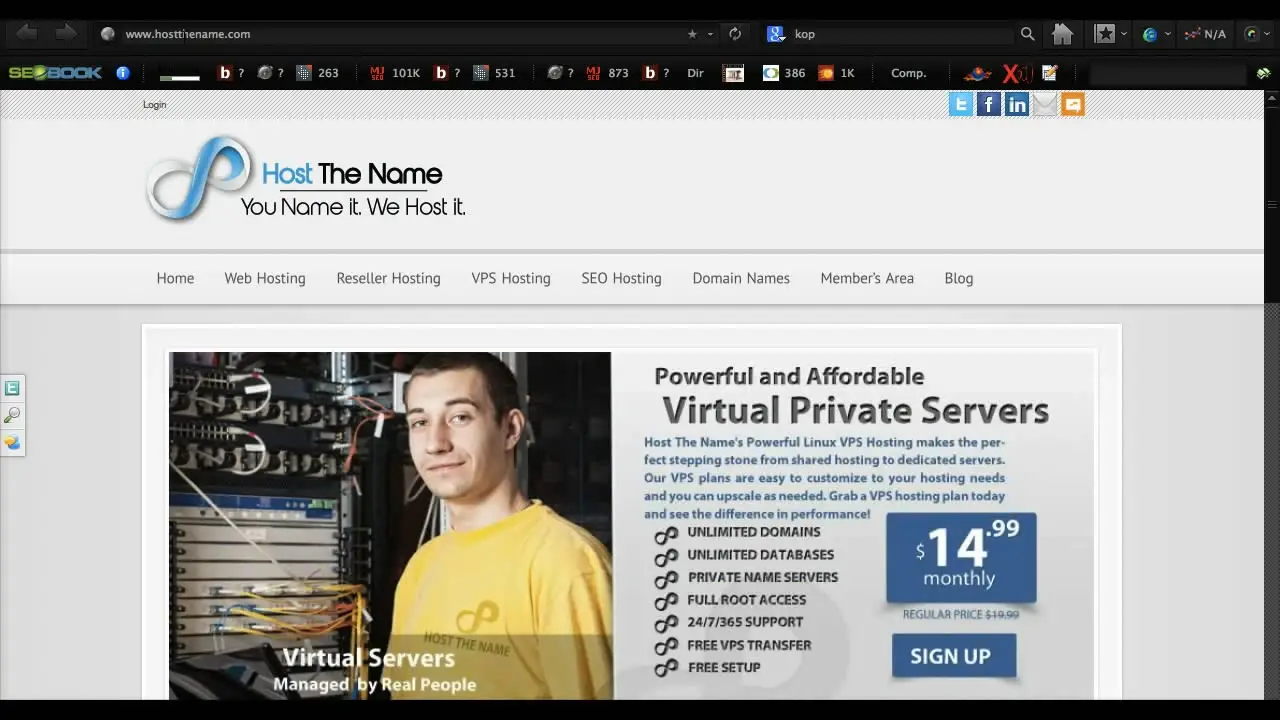Image resolution: width=1280 pixels, height=720 pixels.
Task: Click the Host The Name logo
Action: [305, 180]
